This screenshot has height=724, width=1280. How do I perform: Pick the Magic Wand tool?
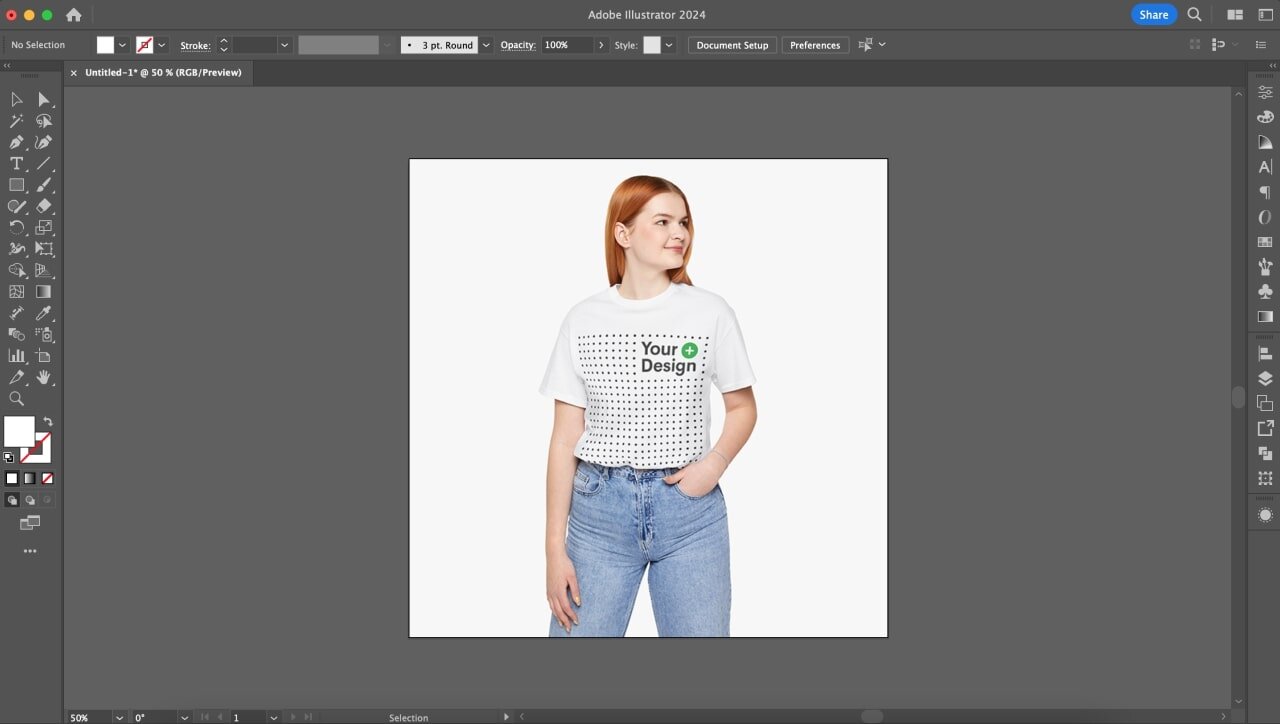click(16, 121)
